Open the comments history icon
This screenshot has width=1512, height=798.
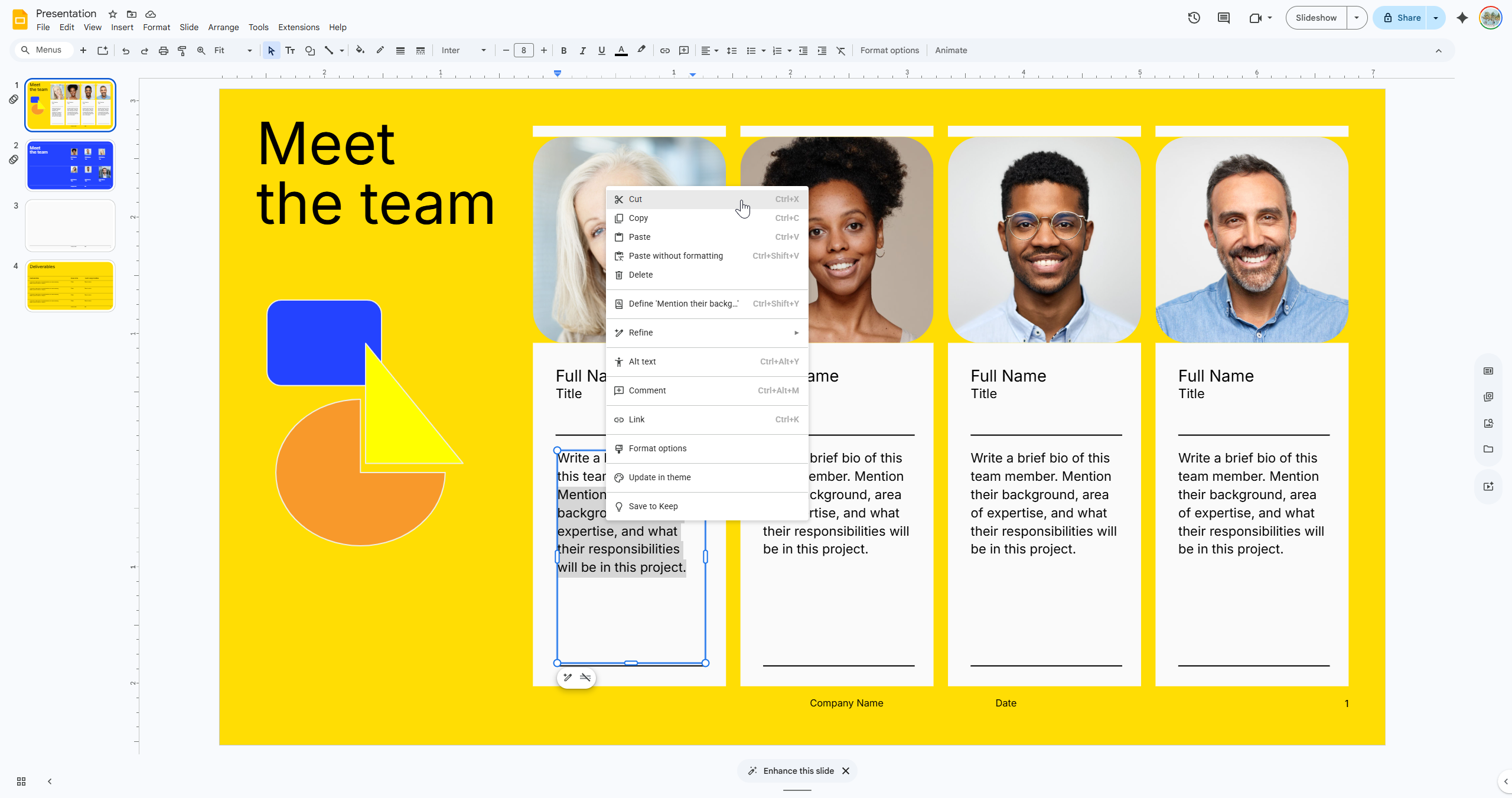(1224, 18)
